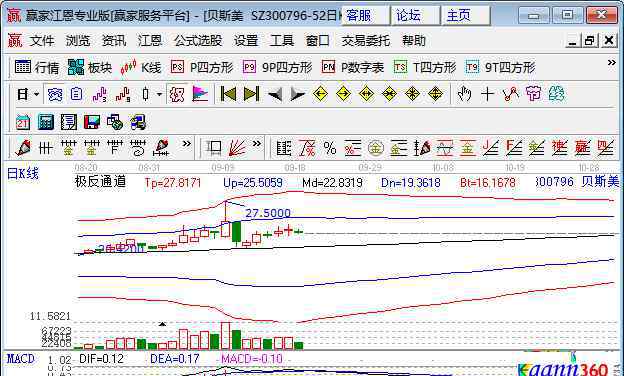Open the 公式选股 menu
The image size is (624, 376).
(x=198, y=41)
